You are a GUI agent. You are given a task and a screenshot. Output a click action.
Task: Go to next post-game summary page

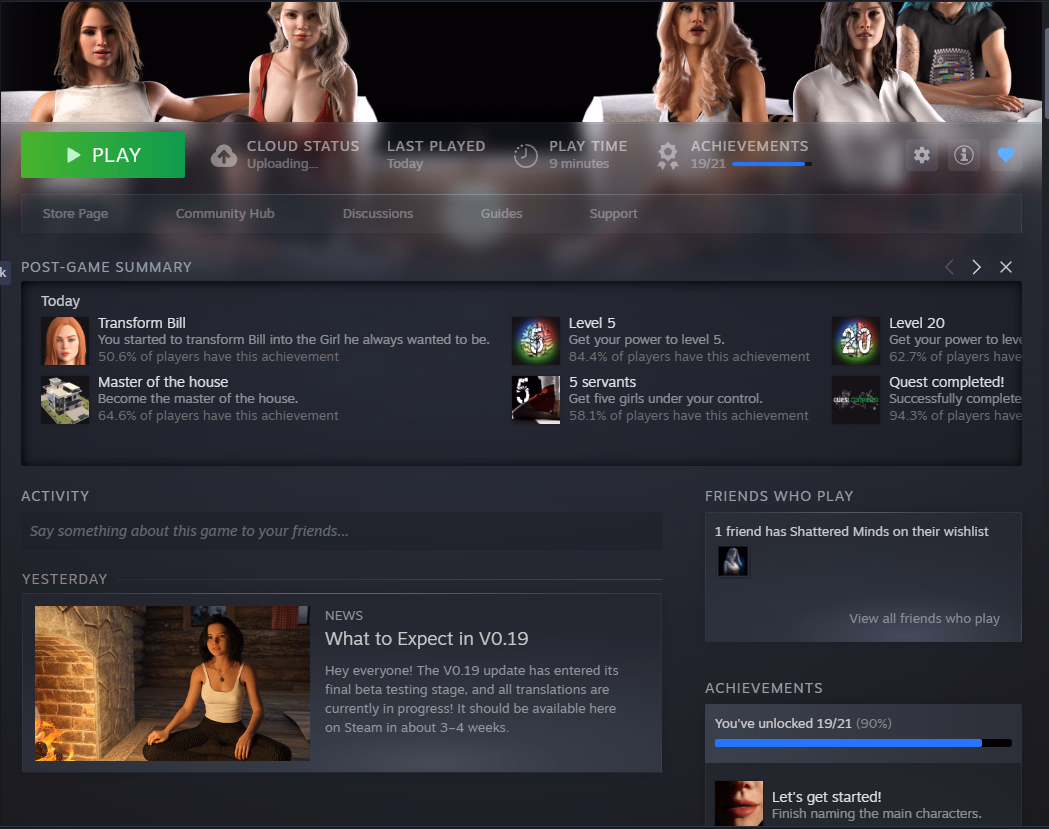pyautogui.click(x=977, y=267)
